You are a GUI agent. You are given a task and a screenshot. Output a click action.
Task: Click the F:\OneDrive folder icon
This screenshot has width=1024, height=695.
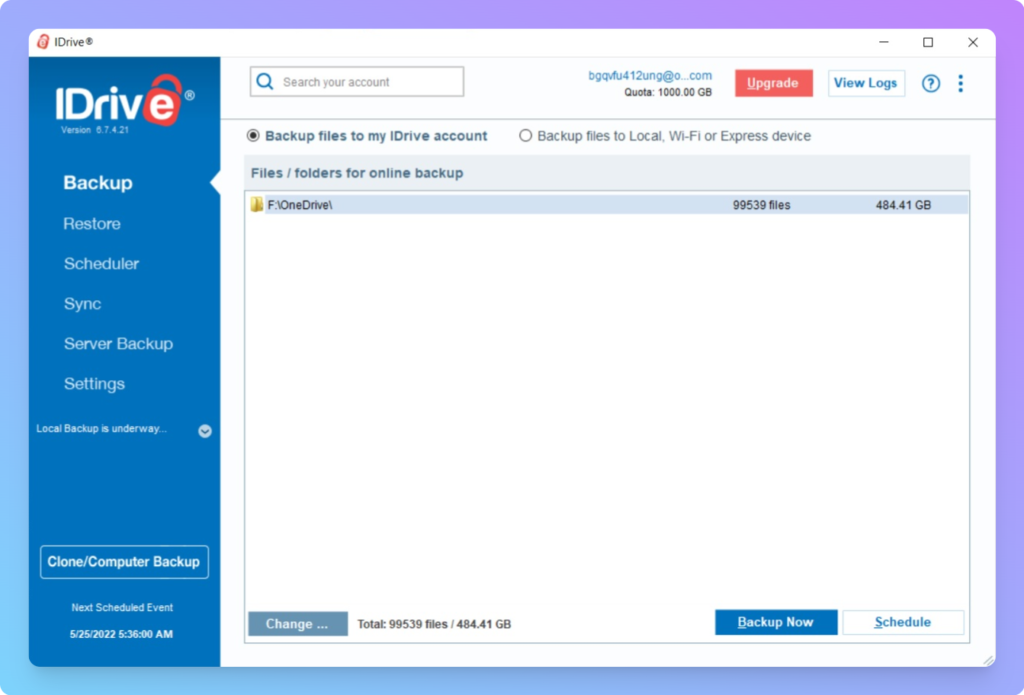tap(257, 205)
